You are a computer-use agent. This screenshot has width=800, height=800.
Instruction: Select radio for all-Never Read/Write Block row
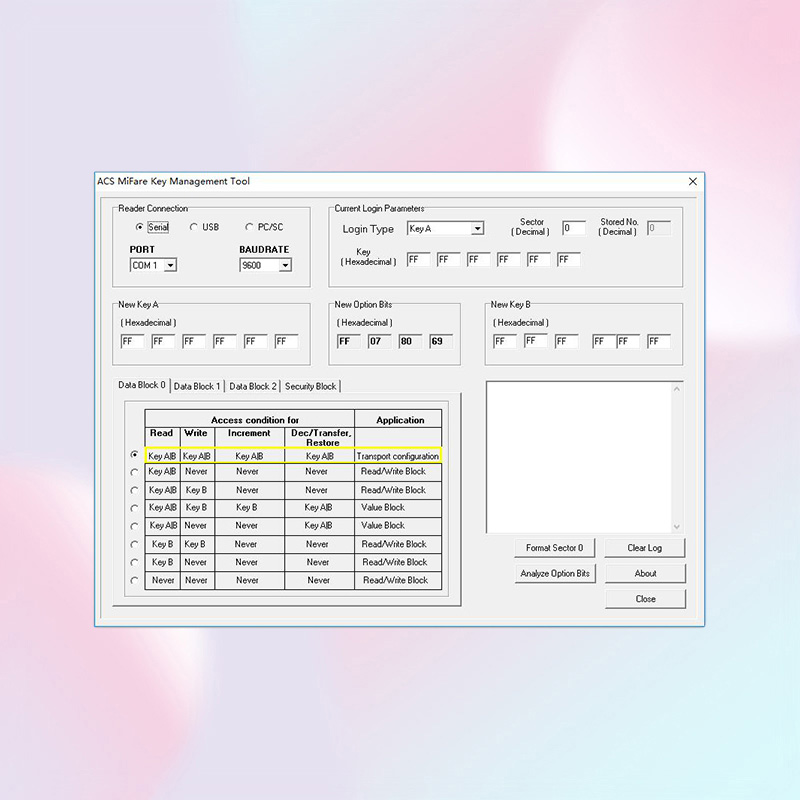134,581
